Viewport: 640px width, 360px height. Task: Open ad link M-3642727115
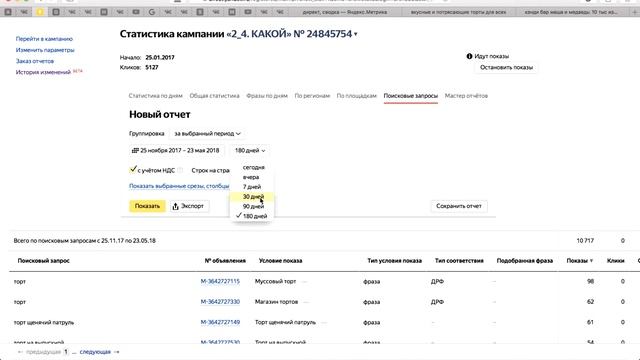pos(220,282)
